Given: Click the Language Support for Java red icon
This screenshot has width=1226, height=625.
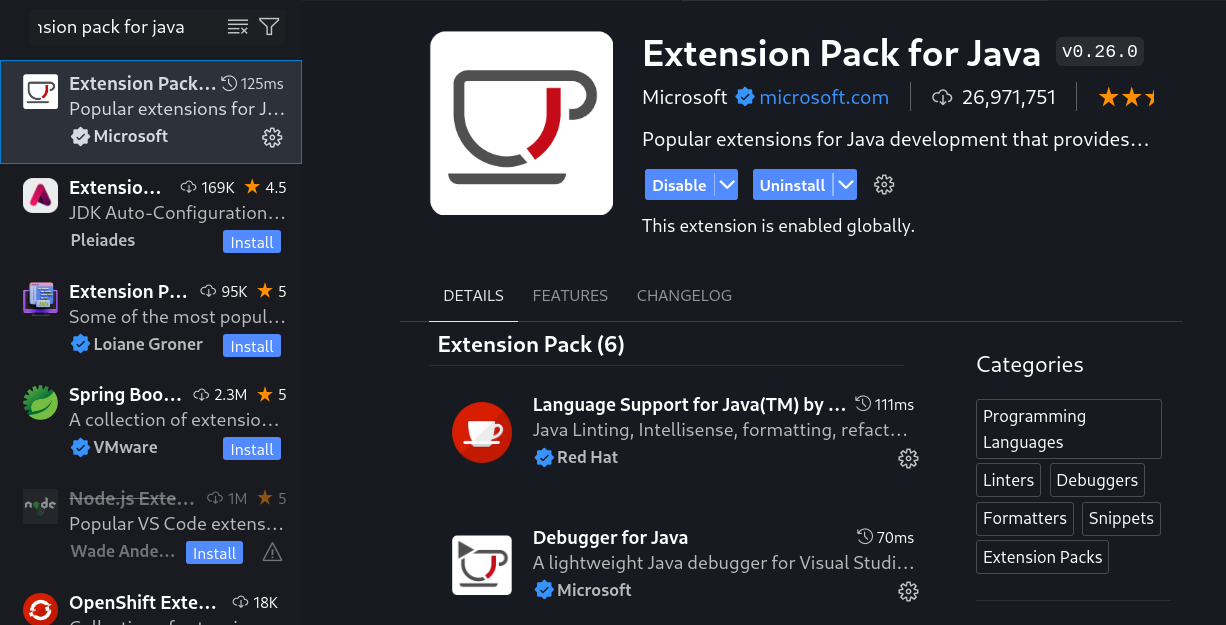Looking at the screenshot, I should point(482,432).
